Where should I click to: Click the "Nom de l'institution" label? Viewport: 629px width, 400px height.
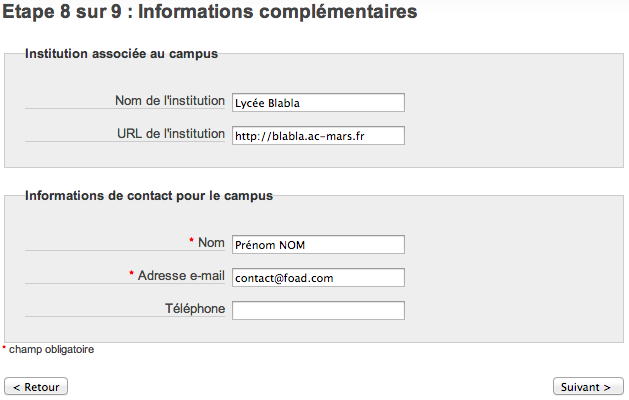(170, 101)
